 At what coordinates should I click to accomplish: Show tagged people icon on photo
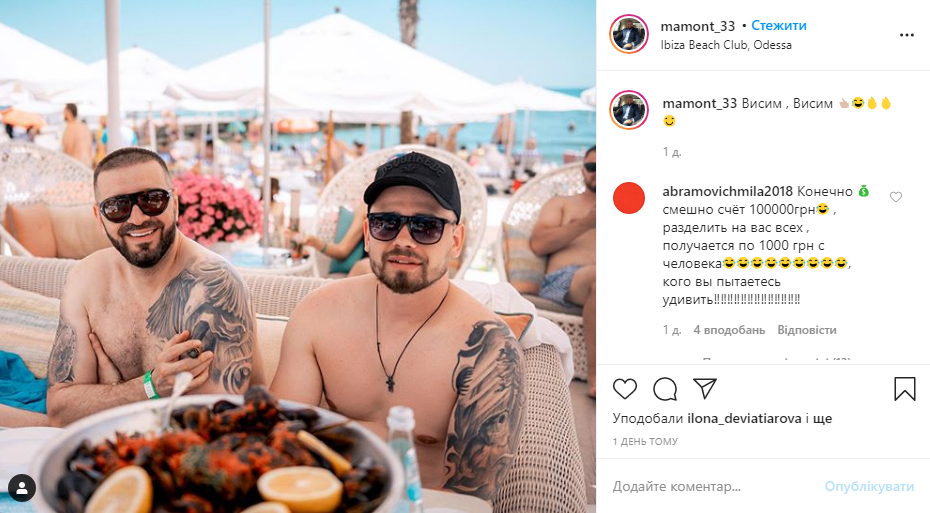[22, 488]
